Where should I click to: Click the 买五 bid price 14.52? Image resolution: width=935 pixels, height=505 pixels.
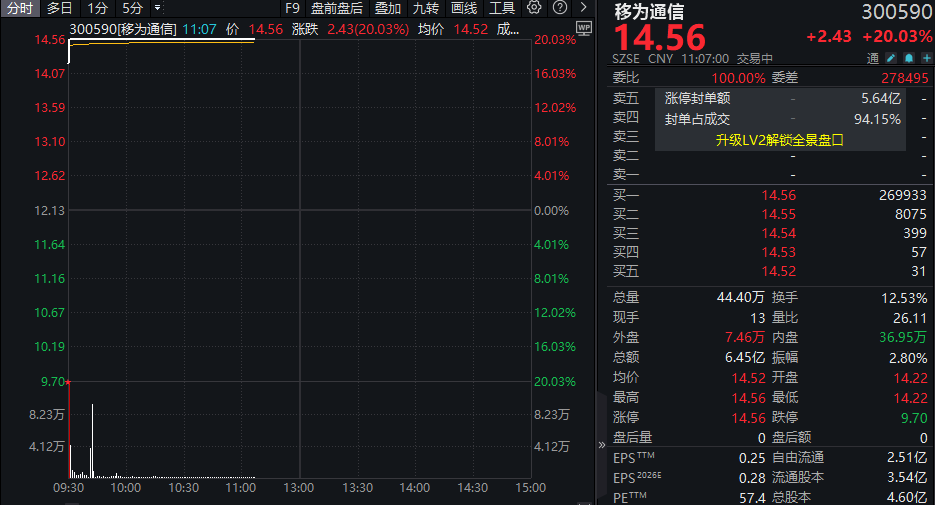point(778,271)
